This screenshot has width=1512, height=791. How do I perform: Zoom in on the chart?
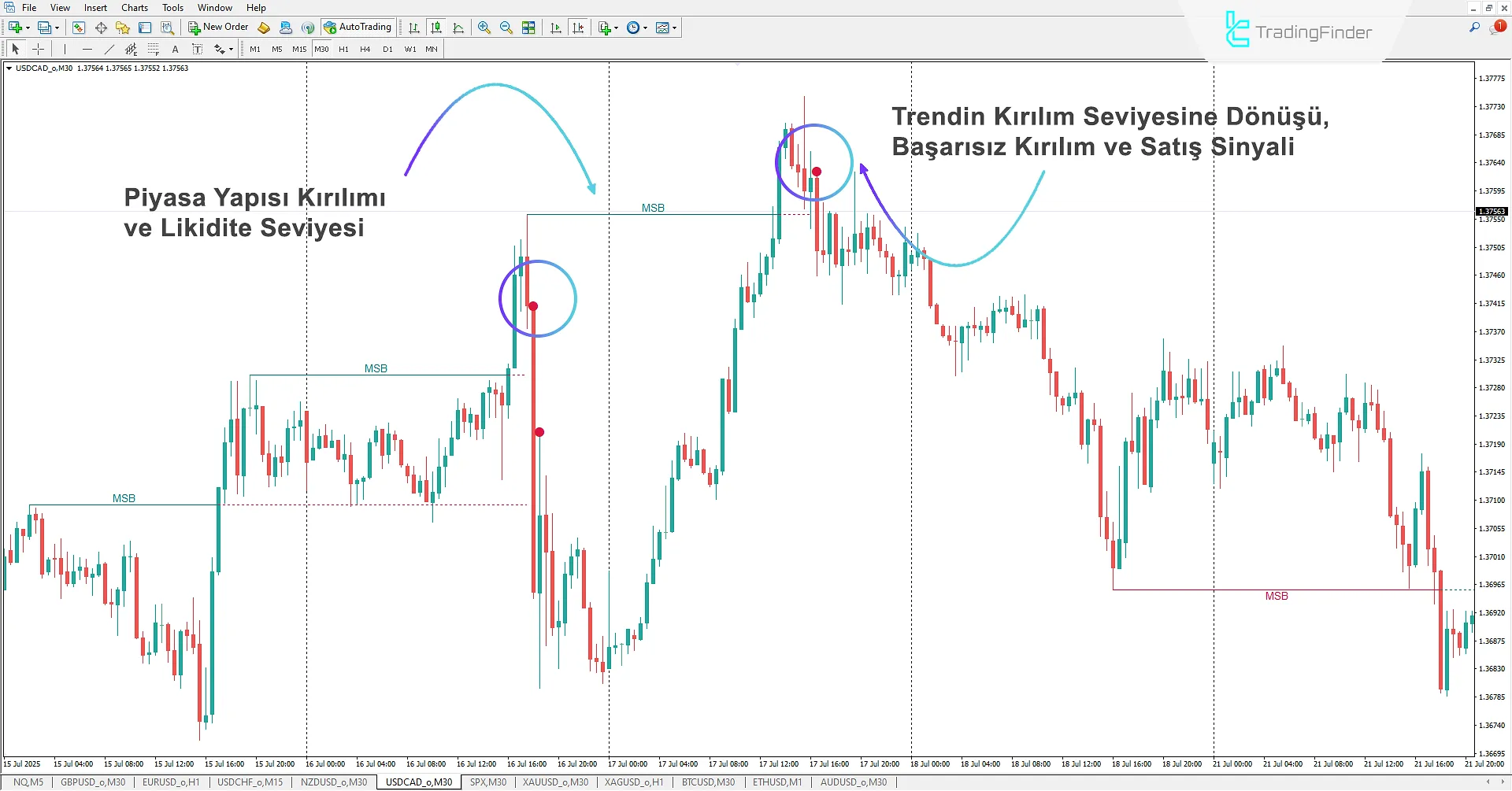click(484, 27)
